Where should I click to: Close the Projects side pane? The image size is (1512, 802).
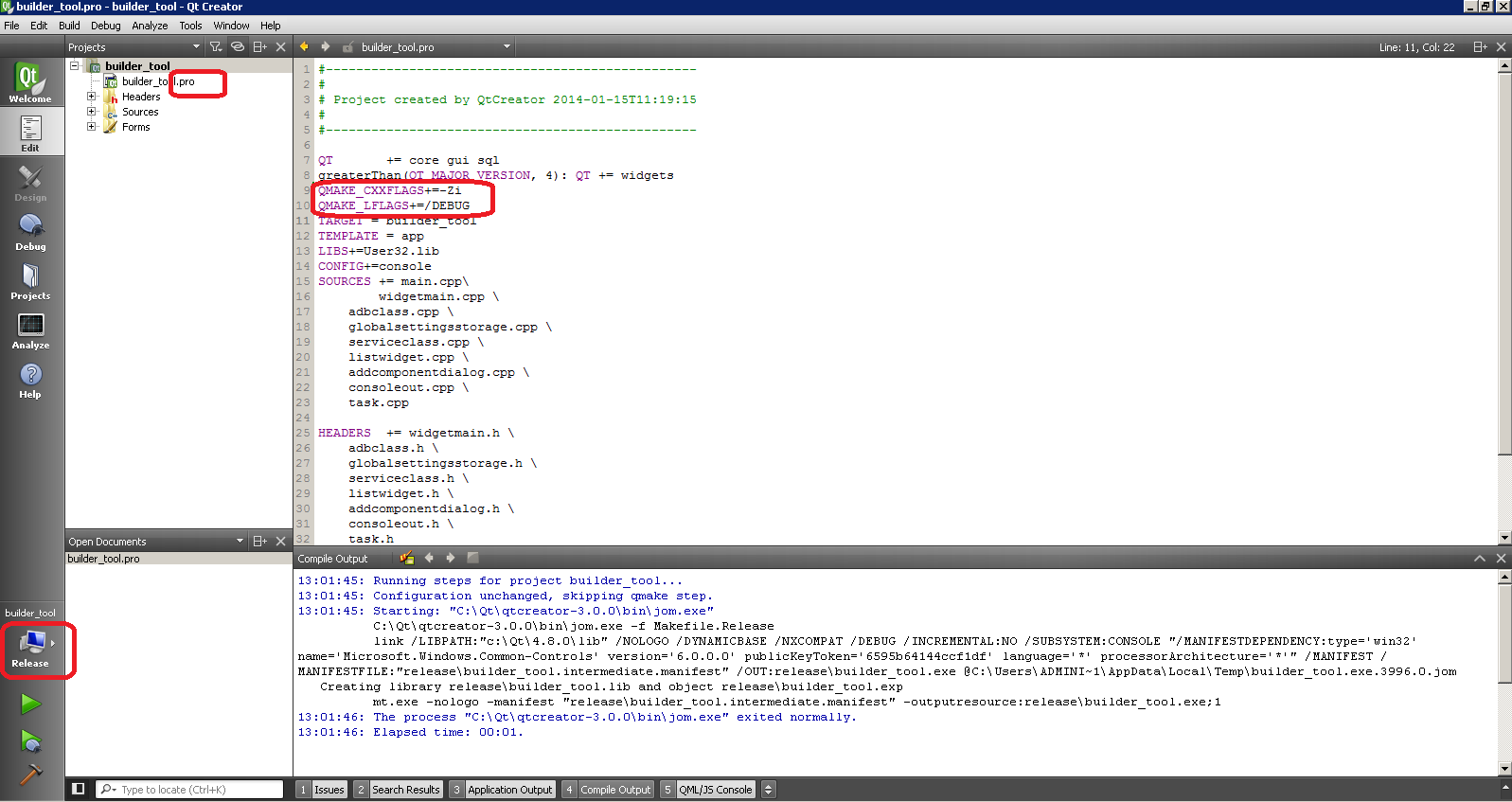[x=281, y=46]
